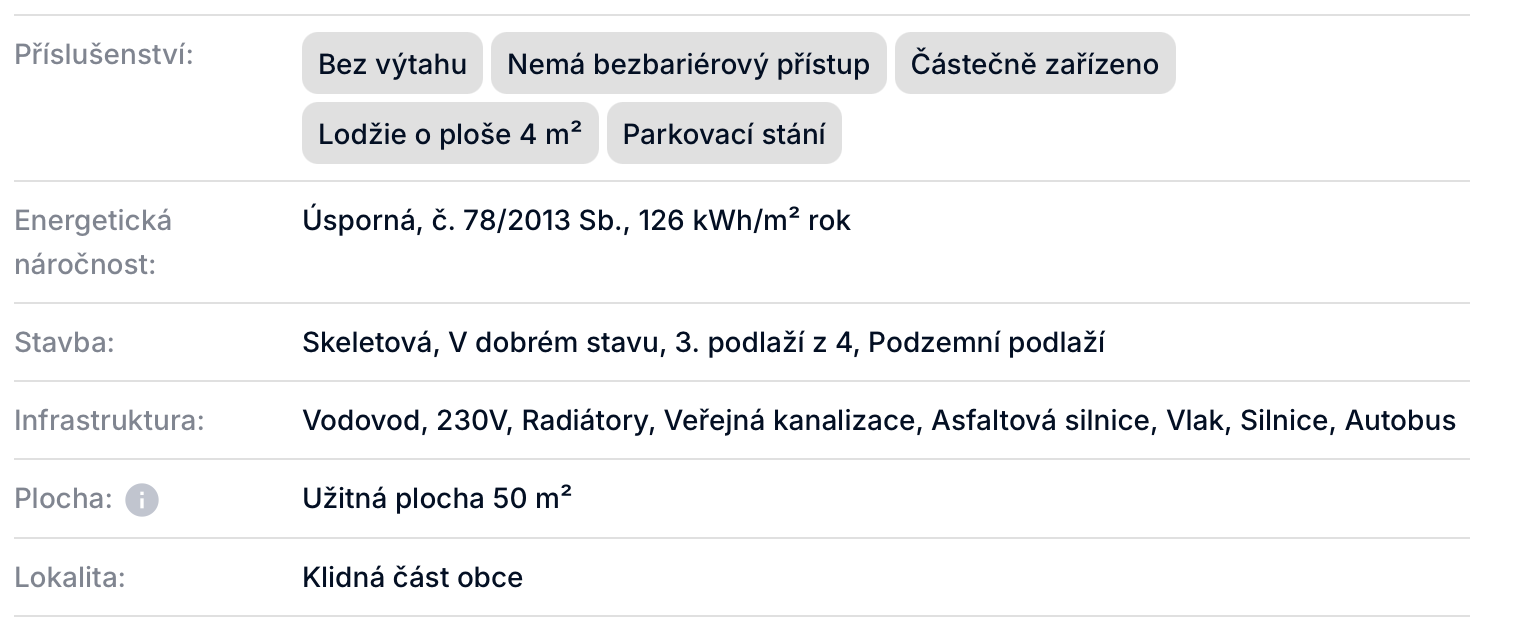
Task: Select the "Parkovací stání" tag
Action: click(724, 133)
